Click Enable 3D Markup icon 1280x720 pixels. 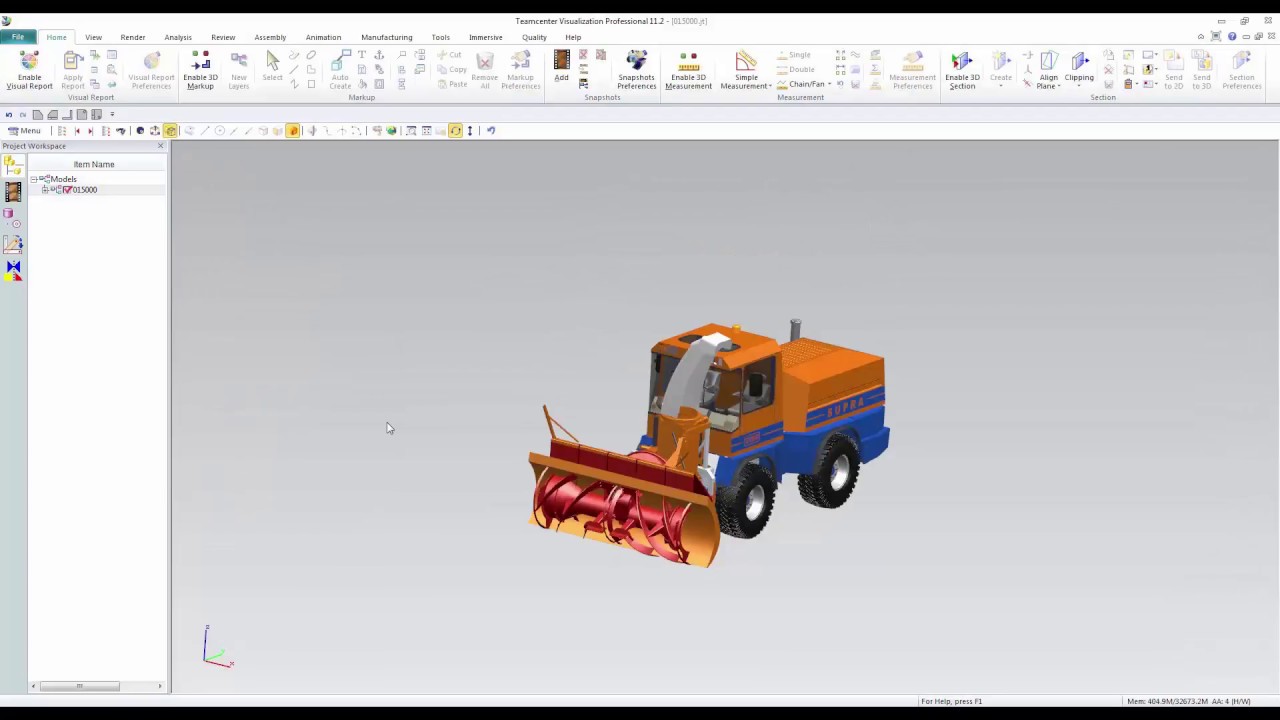200,62
